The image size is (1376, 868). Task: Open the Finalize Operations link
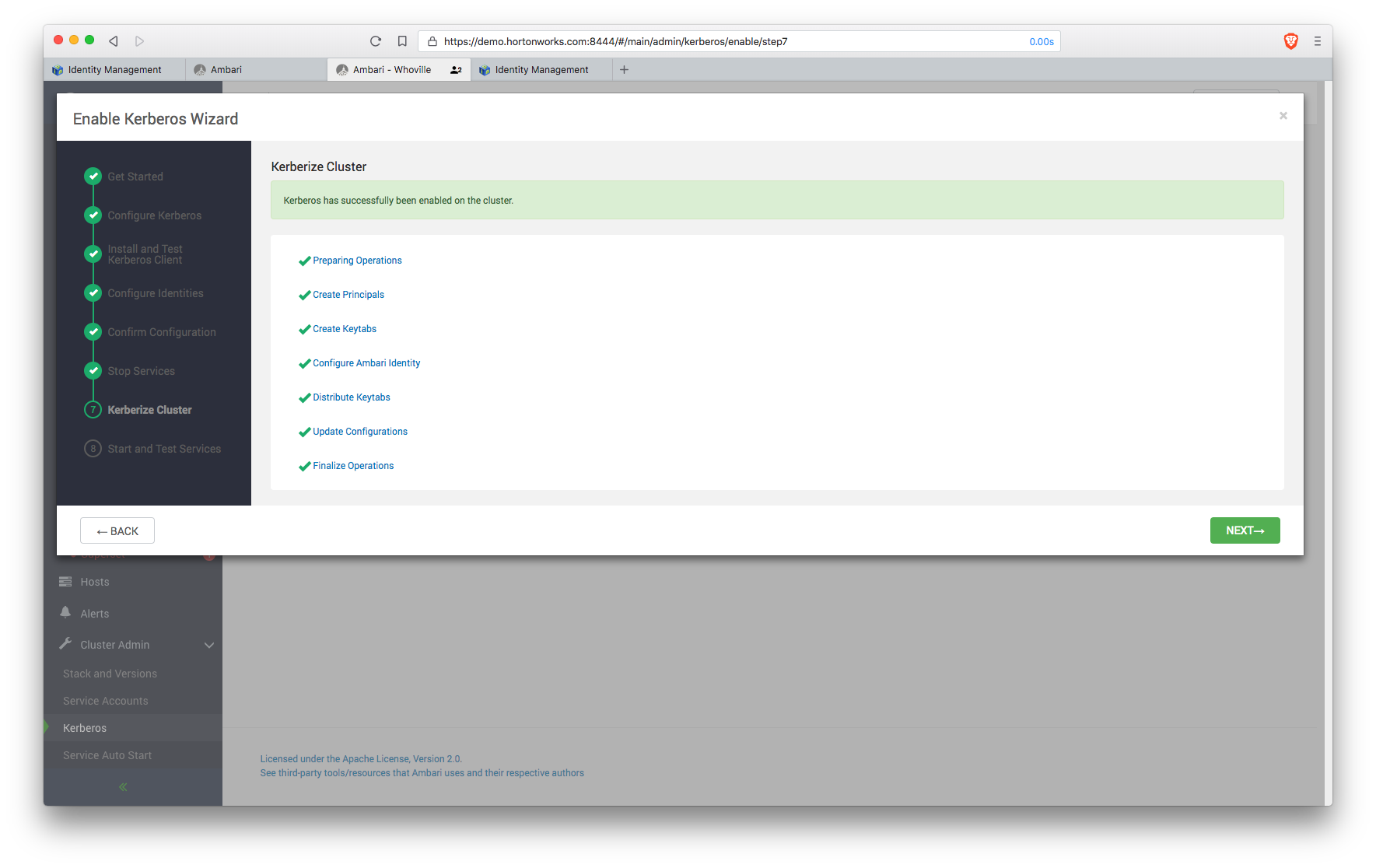coord(353,466)
